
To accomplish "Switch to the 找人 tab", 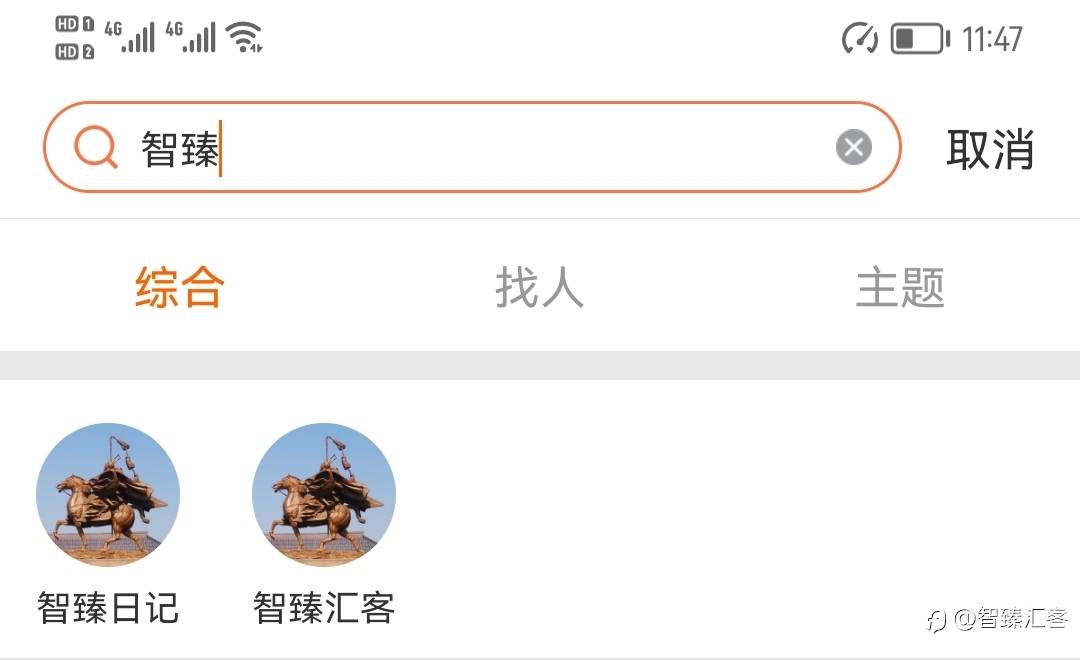I will [x=539, y=287].
